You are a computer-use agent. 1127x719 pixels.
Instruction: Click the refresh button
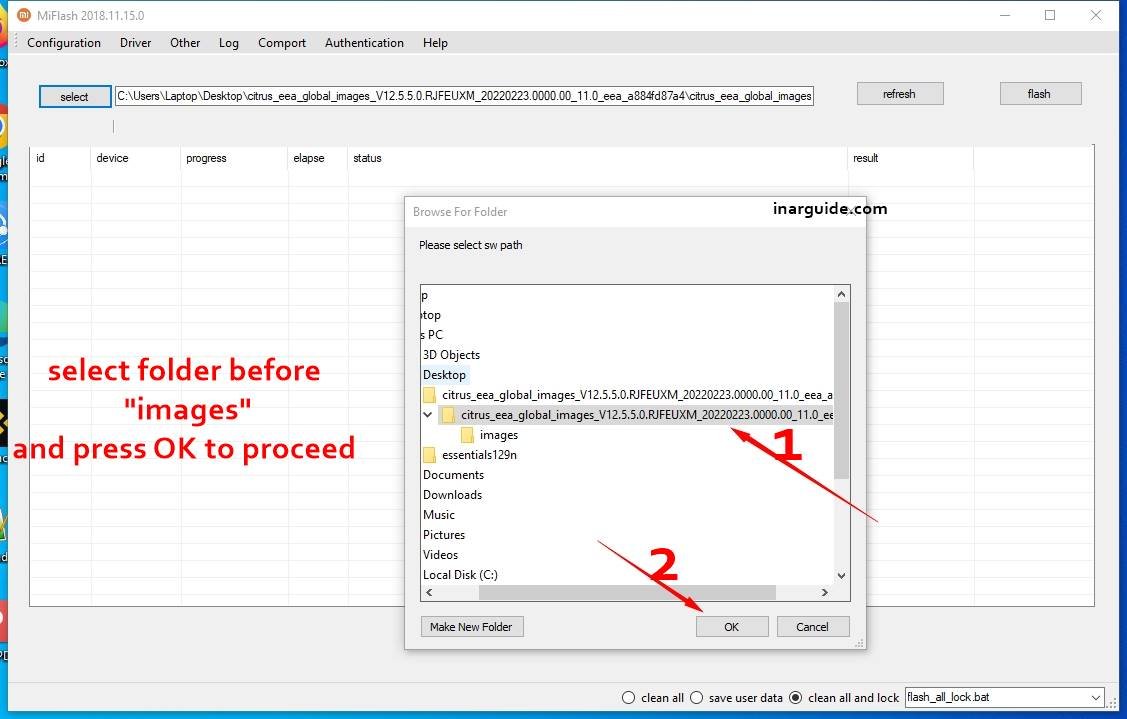click(x=900, y=94)
